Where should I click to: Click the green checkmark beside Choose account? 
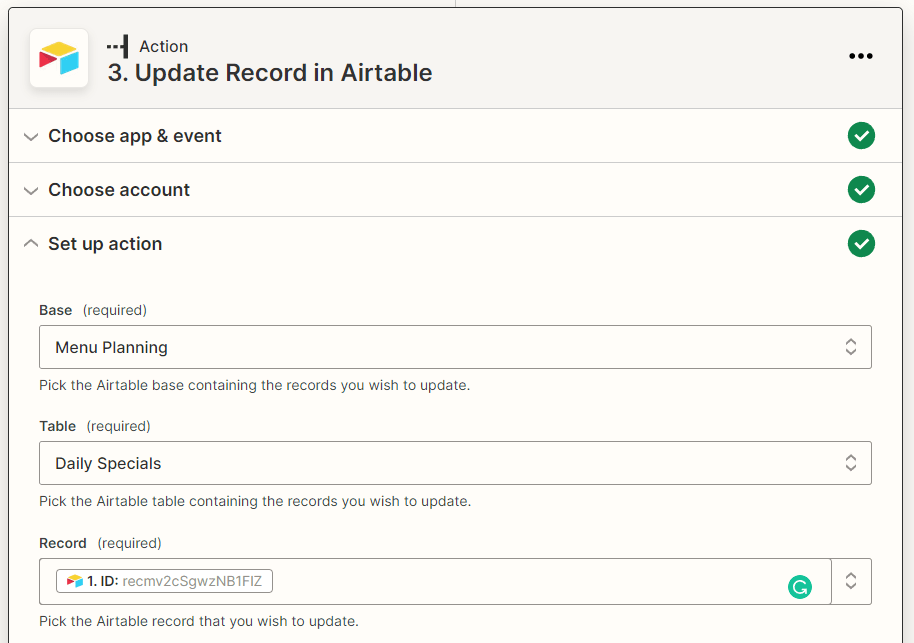[x=860, y=190]
